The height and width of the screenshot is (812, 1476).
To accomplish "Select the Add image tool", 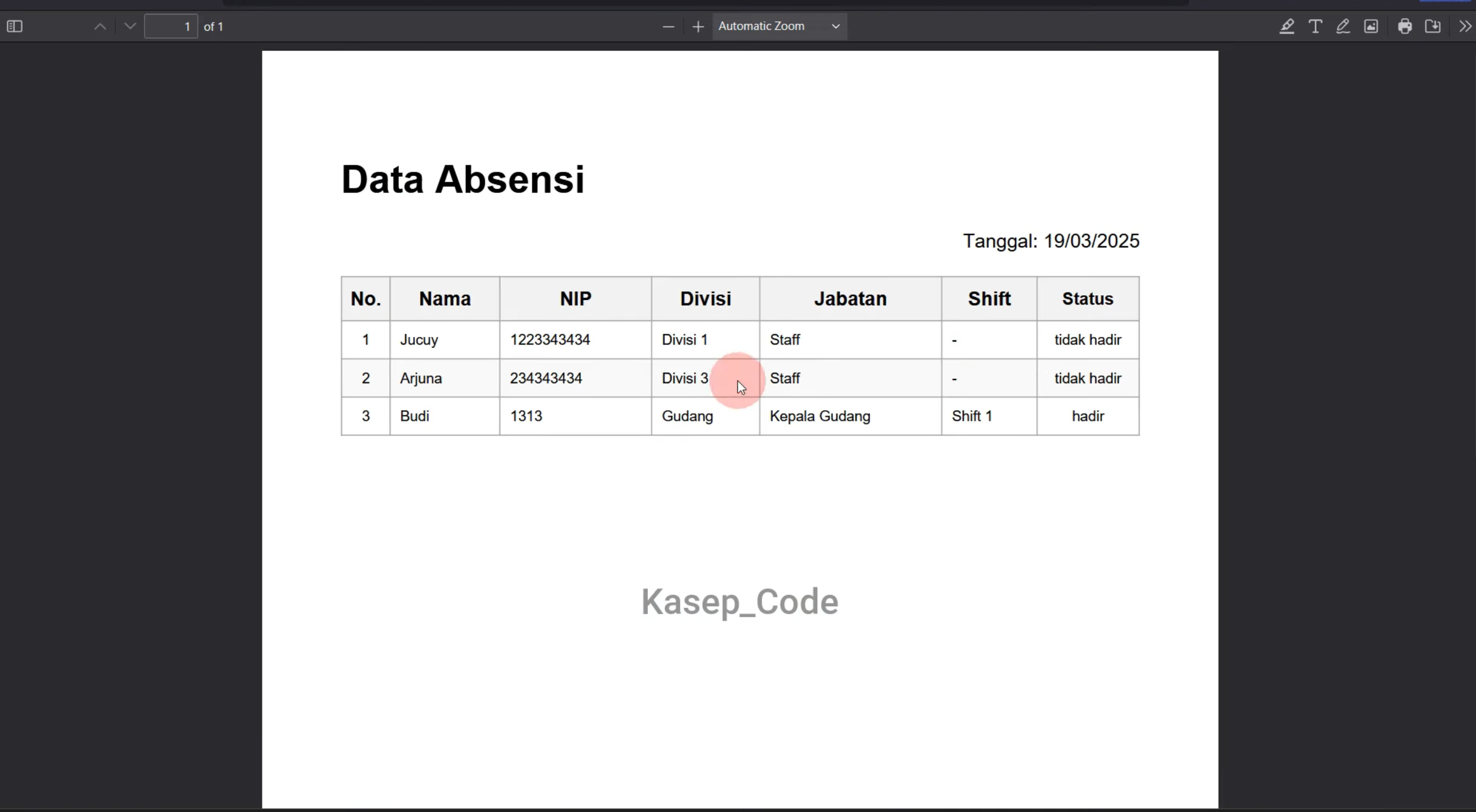I will 1371,27.
